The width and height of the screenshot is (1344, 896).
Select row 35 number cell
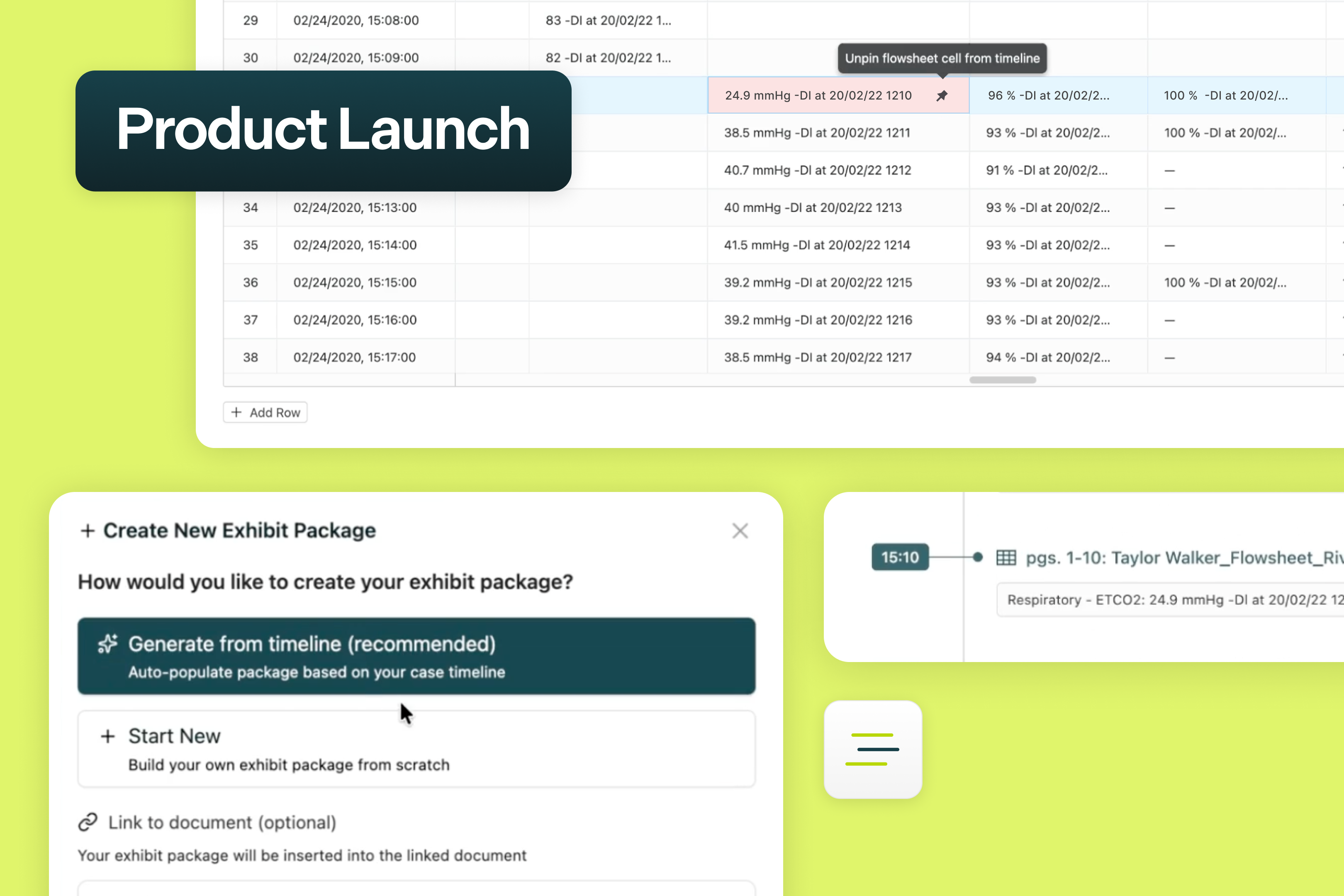[250, 245]
